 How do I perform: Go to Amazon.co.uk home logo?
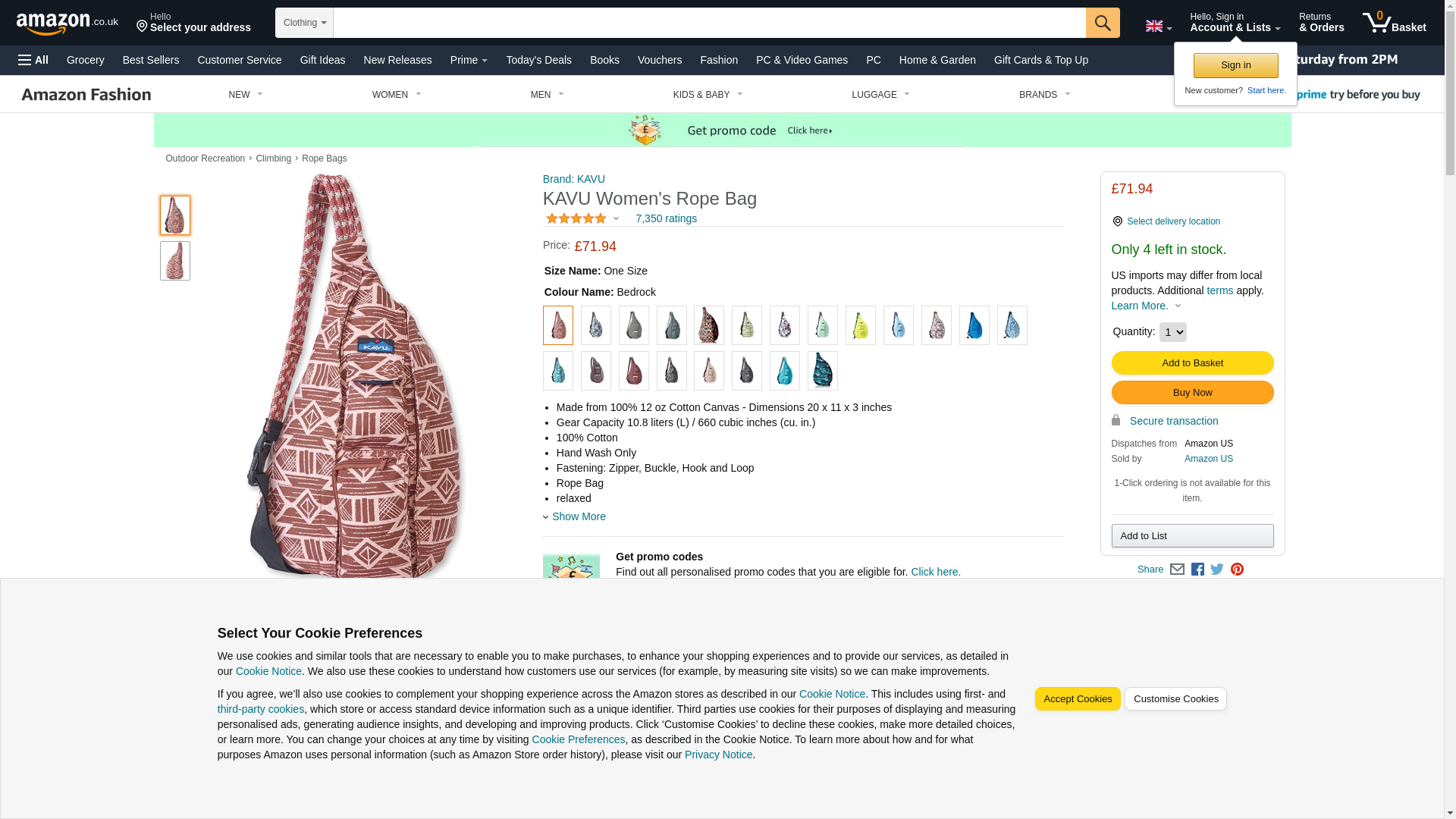click(67, 24)
